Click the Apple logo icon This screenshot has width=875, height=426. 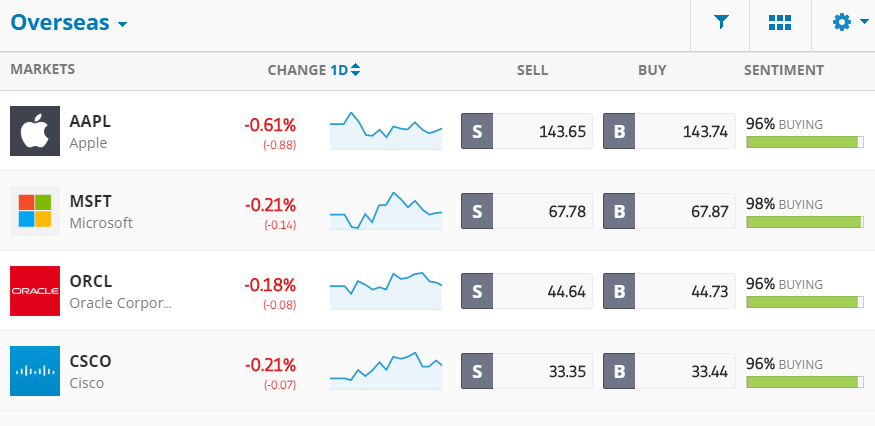[35, 131]
